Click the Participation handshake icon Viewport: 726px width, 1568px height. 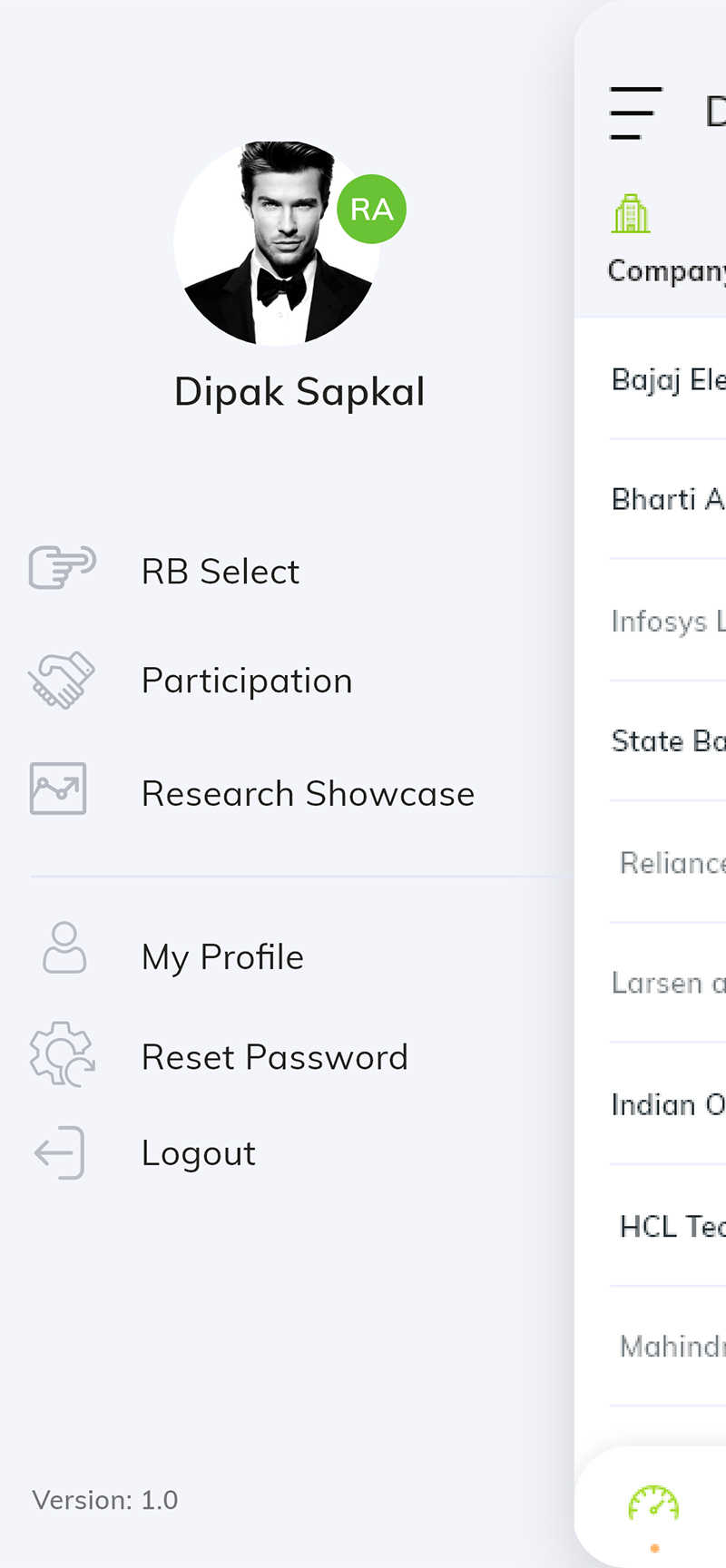click(61, 680)
